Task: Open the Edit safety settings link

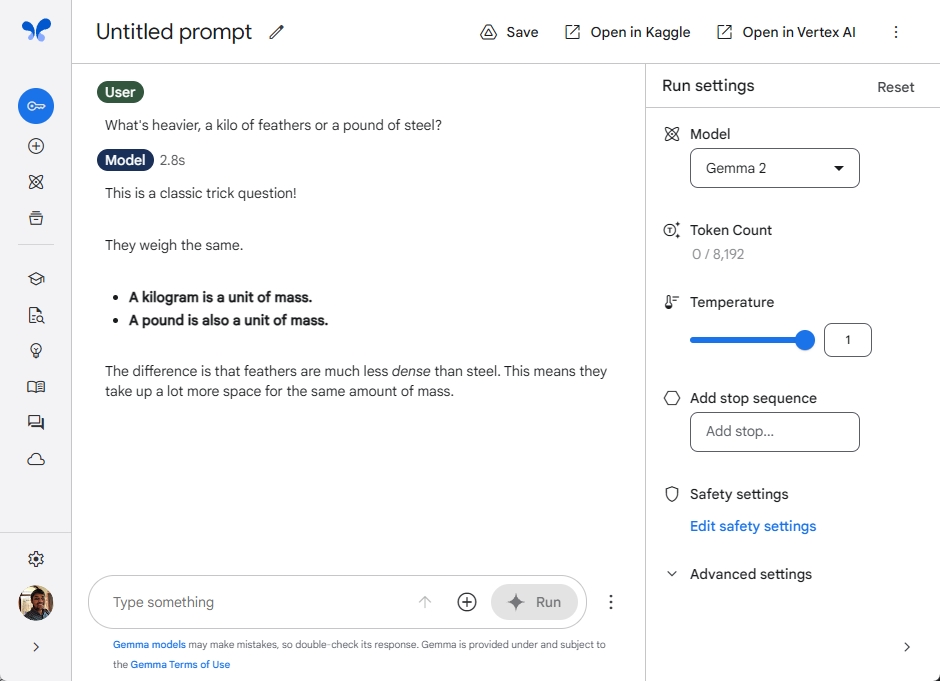Action: pyautogui.click(x=753, y=526)
